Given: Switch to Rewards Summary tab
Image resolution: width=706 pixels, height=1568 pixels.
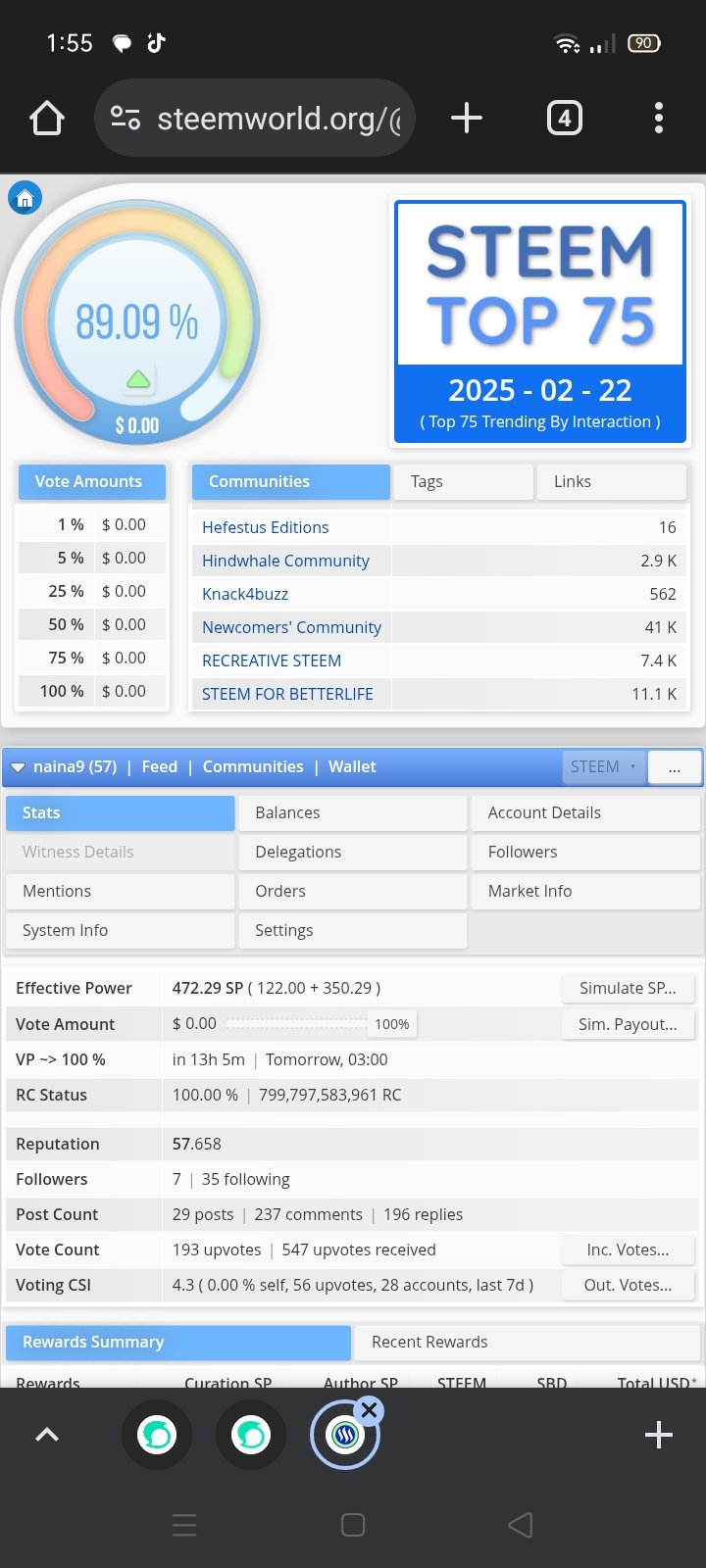Looking at the screenshot, I should (x=178, y=1342).
